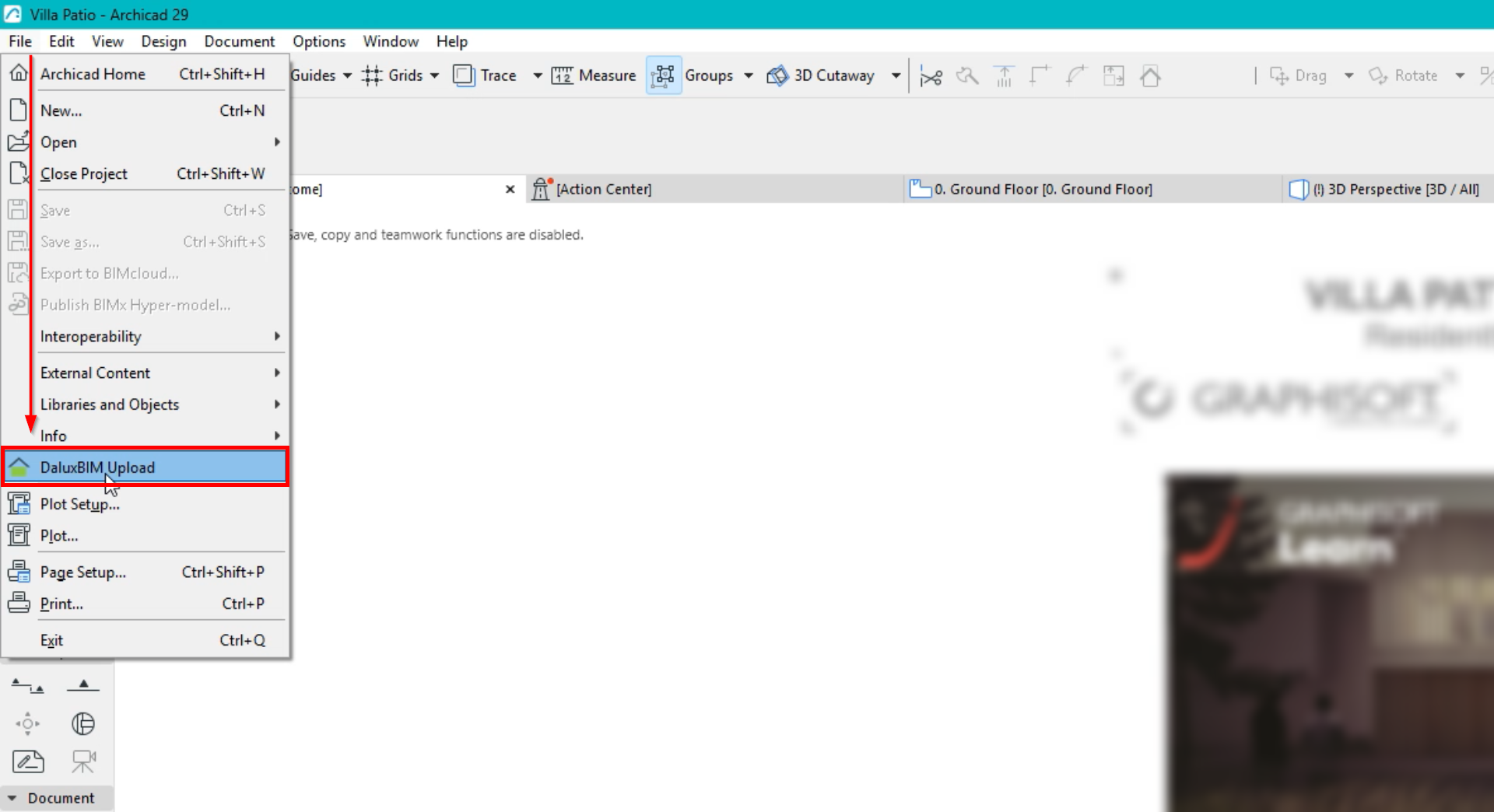Viewport: 1494px width, 812px height.
Task: Choose Exit from the File menu
Action: 146,640
